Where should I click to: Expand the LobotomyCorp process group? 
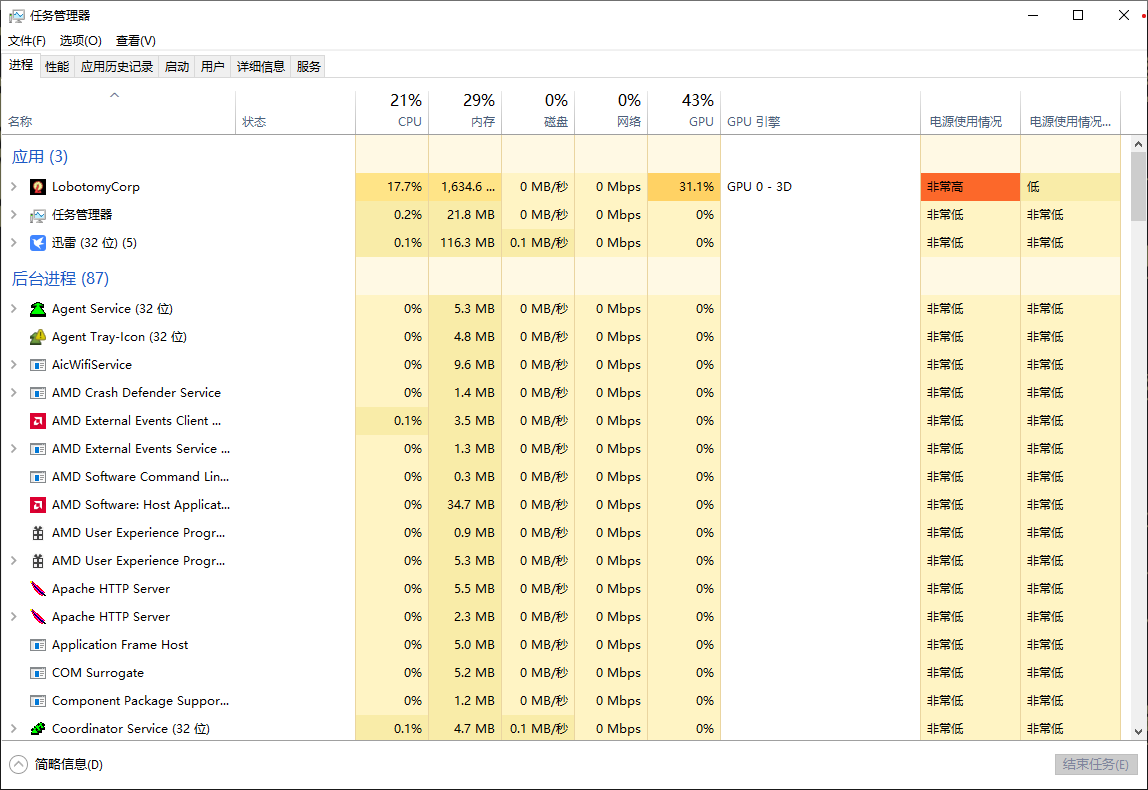pos(13,187)
